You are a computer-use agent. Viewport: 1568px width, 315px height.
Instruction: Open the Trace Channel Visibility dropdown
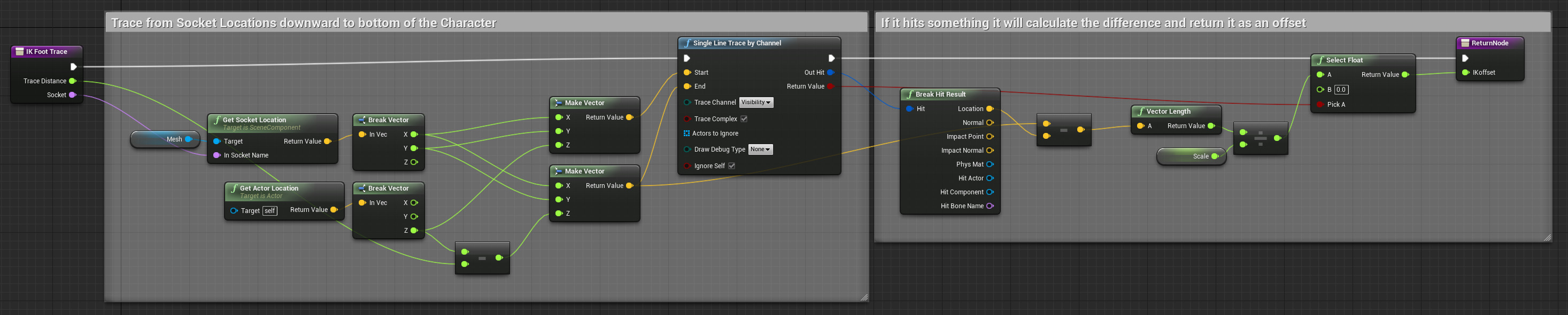pos(756,102)
